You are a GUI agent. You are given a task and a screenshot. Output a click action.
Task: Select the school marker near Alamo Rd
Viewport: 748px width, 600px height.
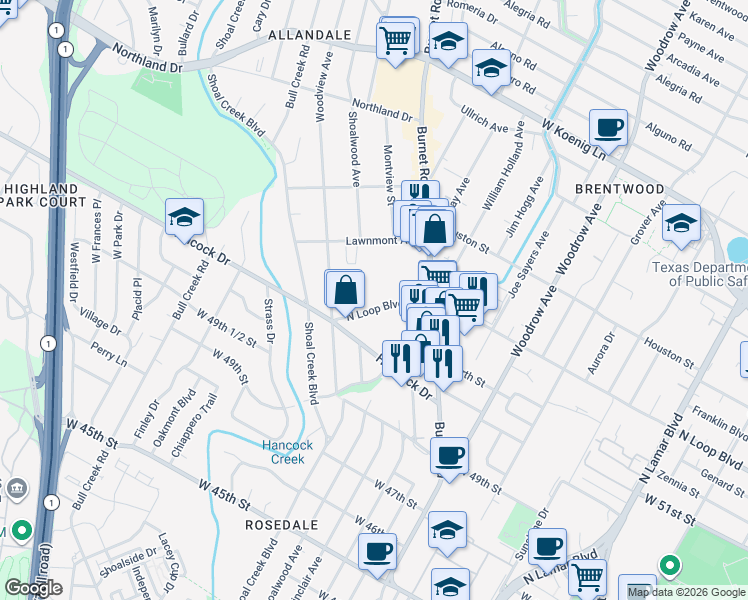click(491, 71)
